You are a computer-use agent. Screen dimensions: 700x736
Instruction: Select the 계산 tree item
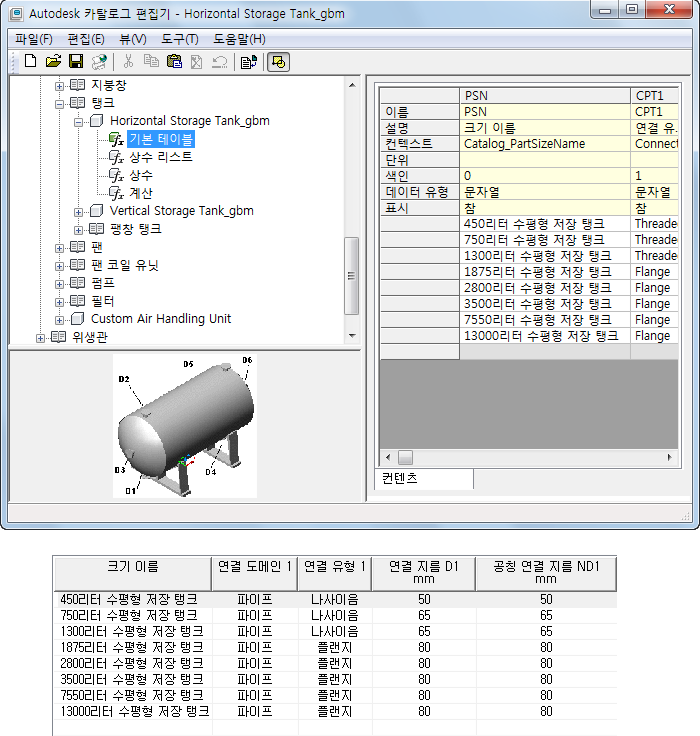[x=141, y=193]
